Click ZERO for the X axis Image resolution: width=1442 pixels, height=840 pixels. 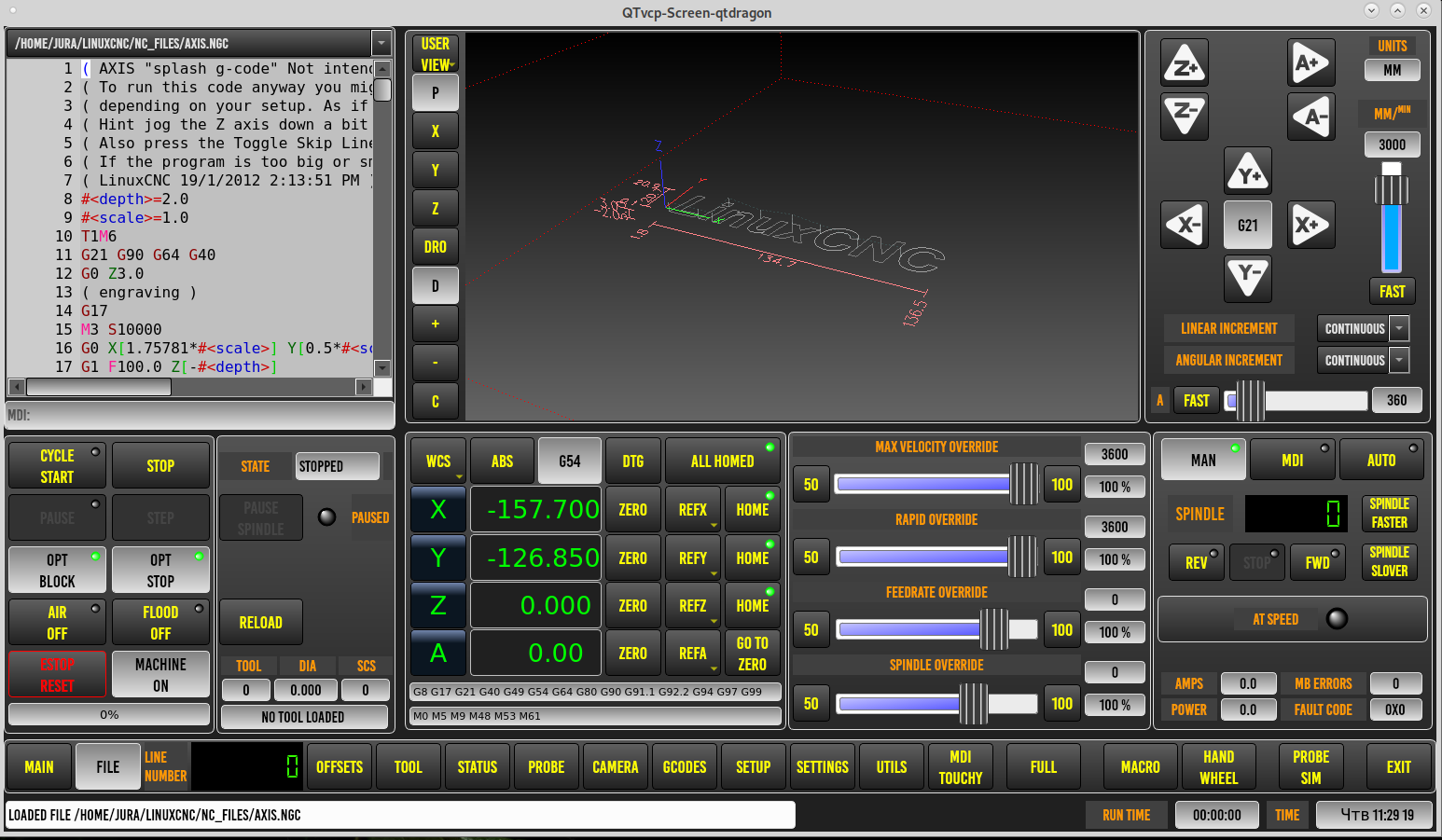pyautogui.click(x=633, y=510)
